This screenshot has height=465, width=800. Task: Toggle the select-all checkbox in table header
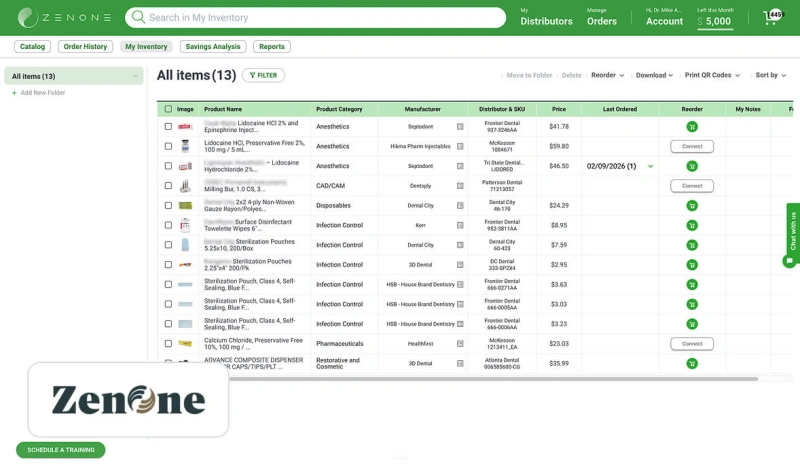pyautogui.click(x=168, y=109)
